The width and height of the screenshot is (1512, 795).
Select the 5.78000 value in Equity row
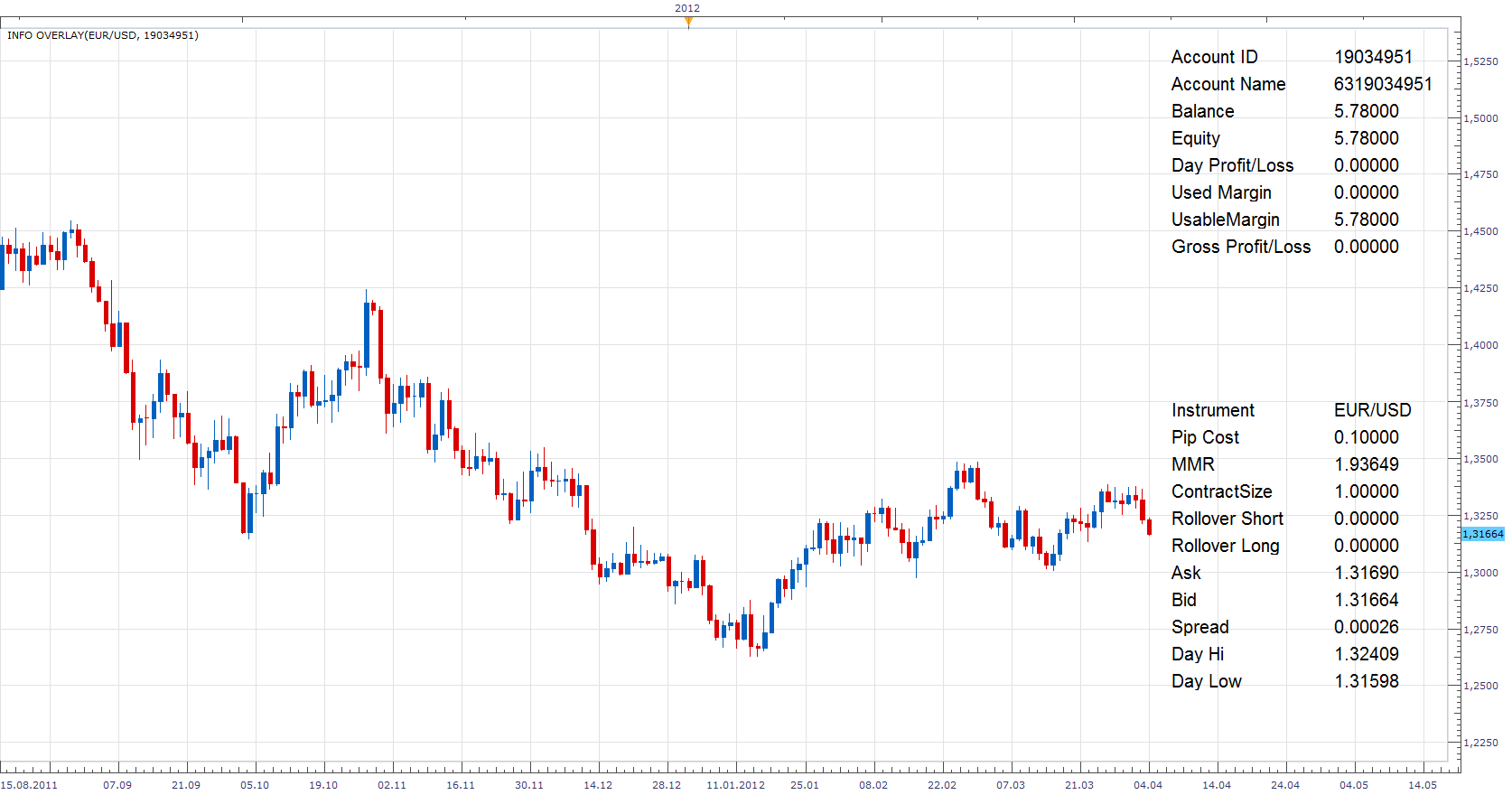1367,138
